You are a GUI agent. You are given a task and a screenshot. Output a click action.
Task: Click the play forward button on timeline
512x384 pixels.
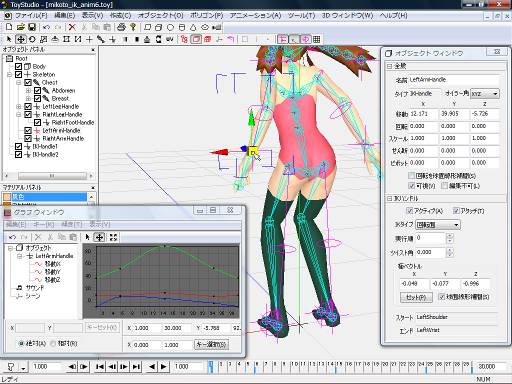163,367
